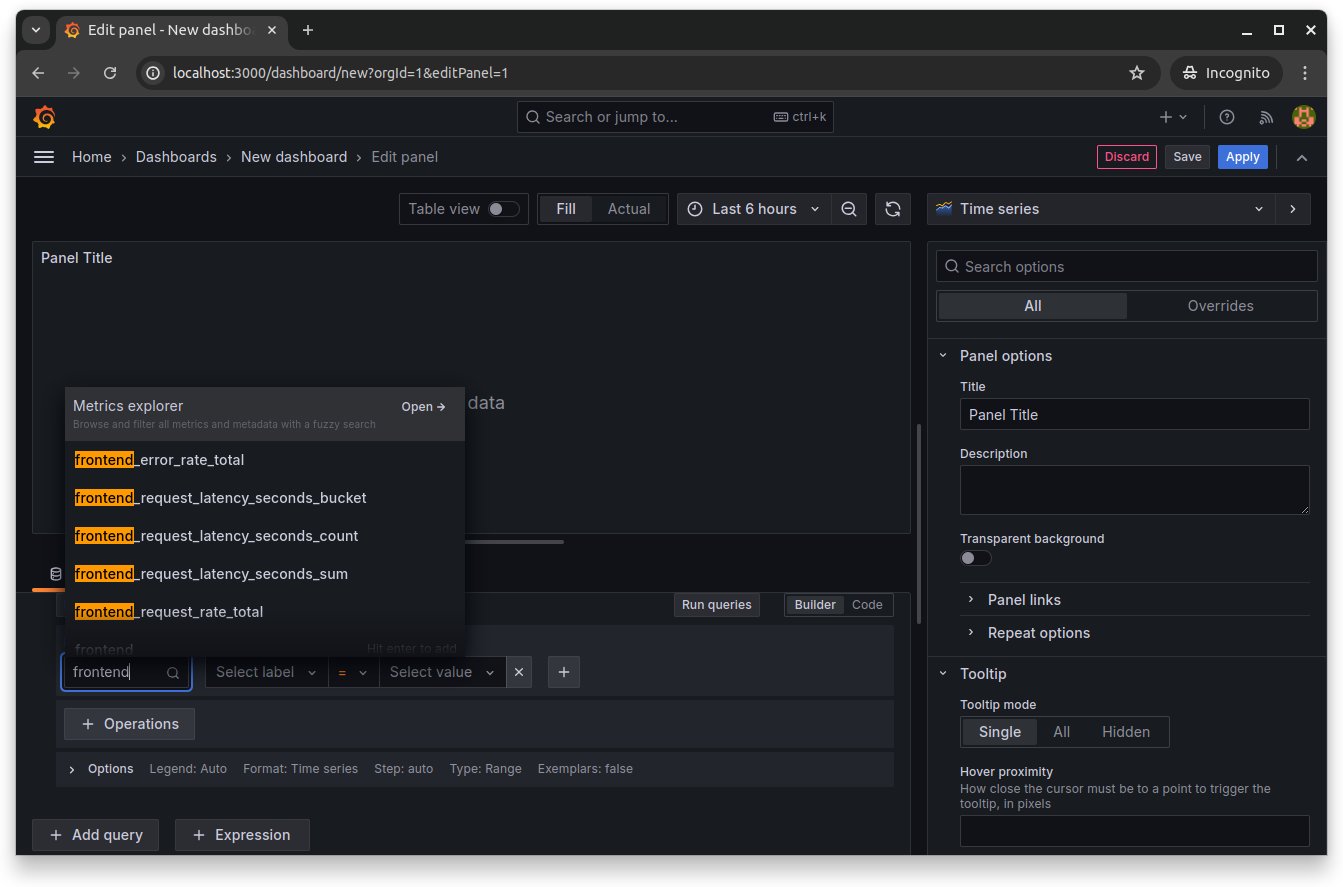
Task: Click the plus icon in top bar
Action: [1173, 117]
